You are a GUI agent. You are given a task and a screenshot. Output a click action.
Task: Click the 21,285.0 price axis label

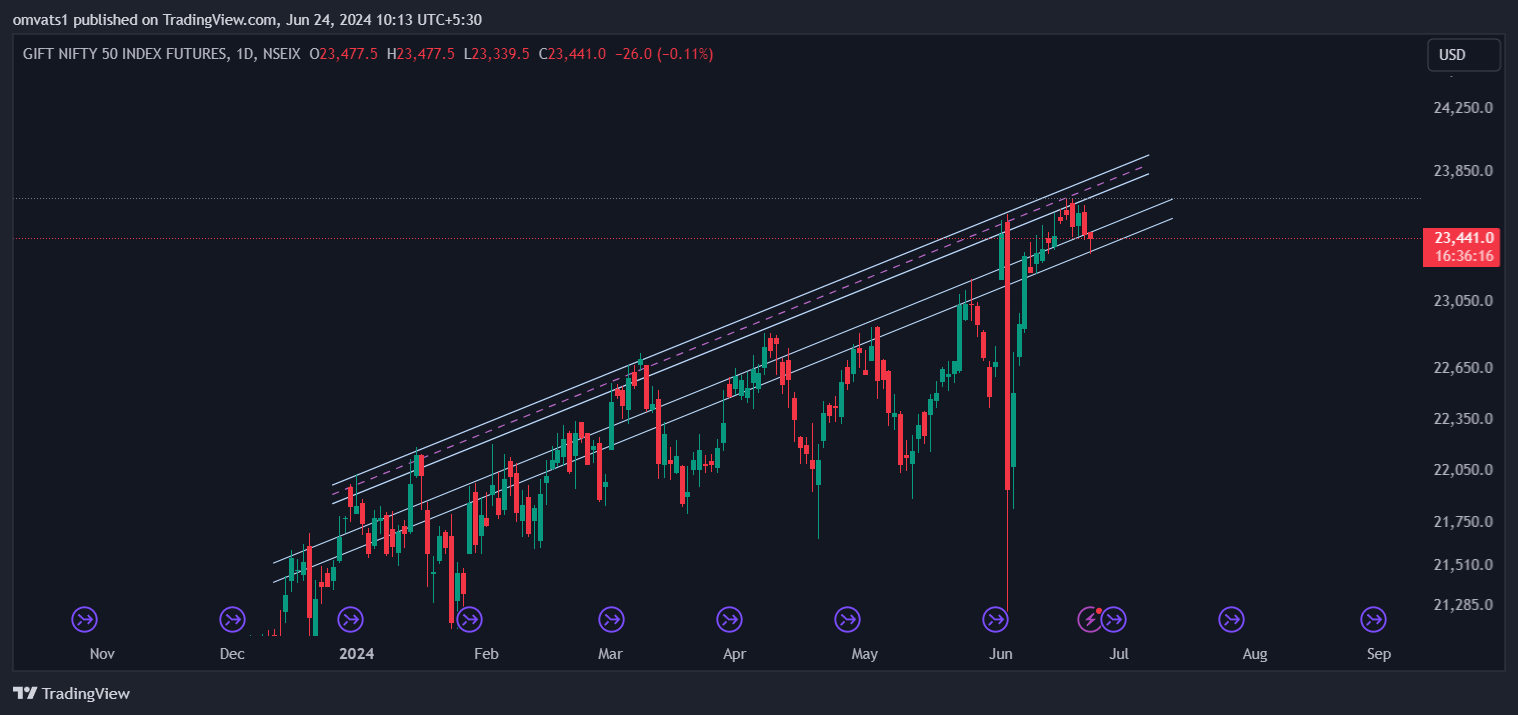[x=1463, y=605]
